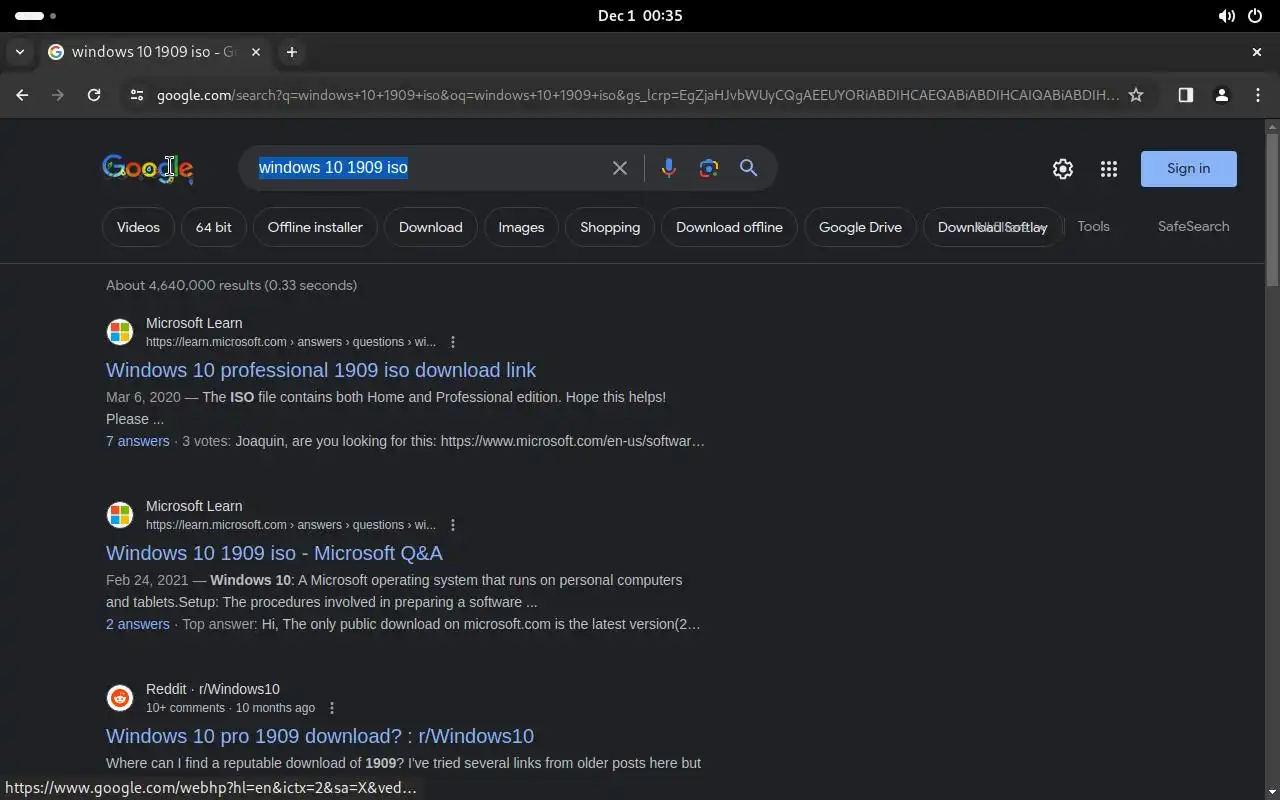The width and height of the screenshot is (1280, 800).
Task: Open more options for the 'Windows 10 1909 iso - Microsoft Q&A' result
Action: (453, 525)
